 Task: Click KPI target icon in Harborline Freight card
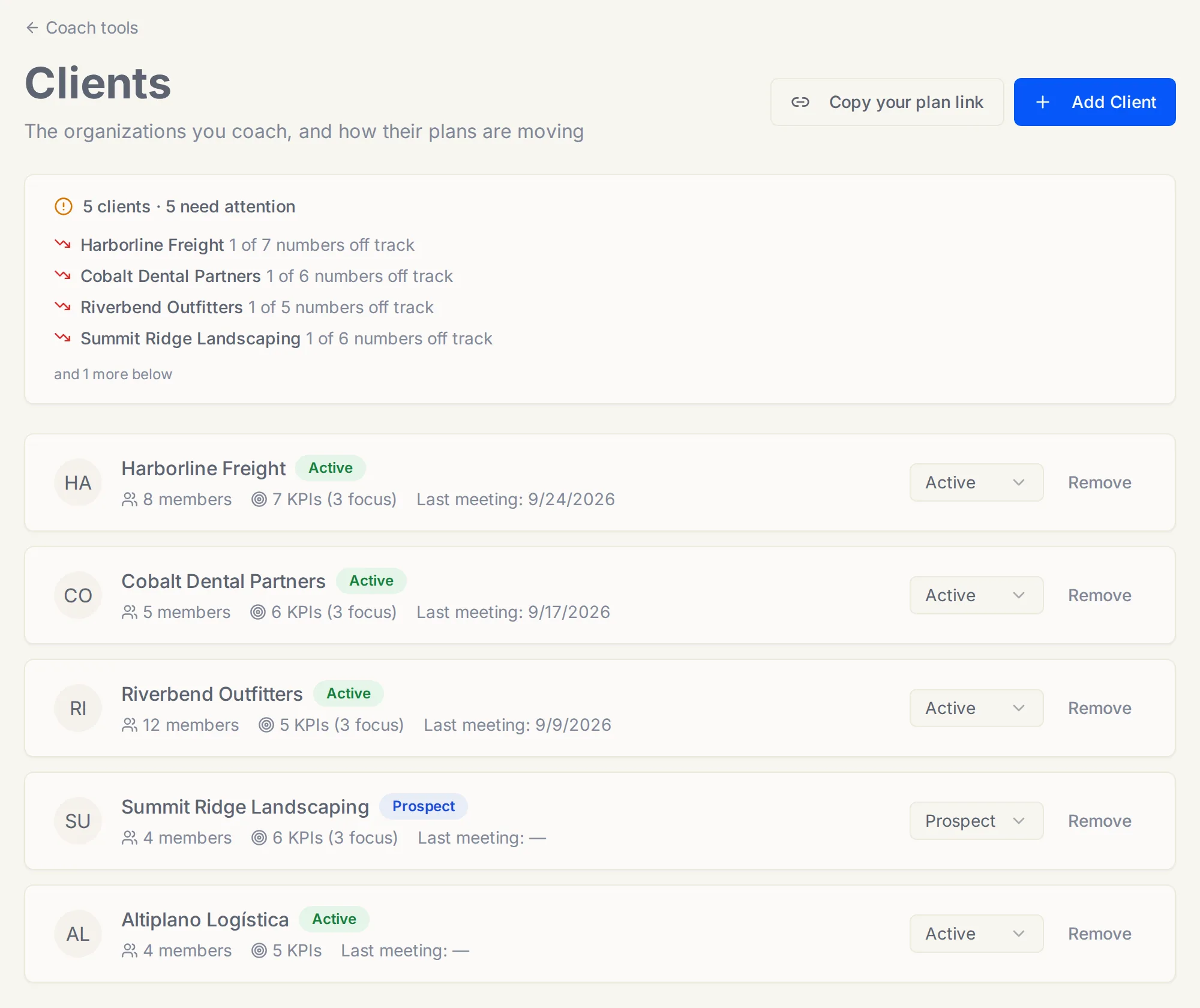click(x=259, y=499)
